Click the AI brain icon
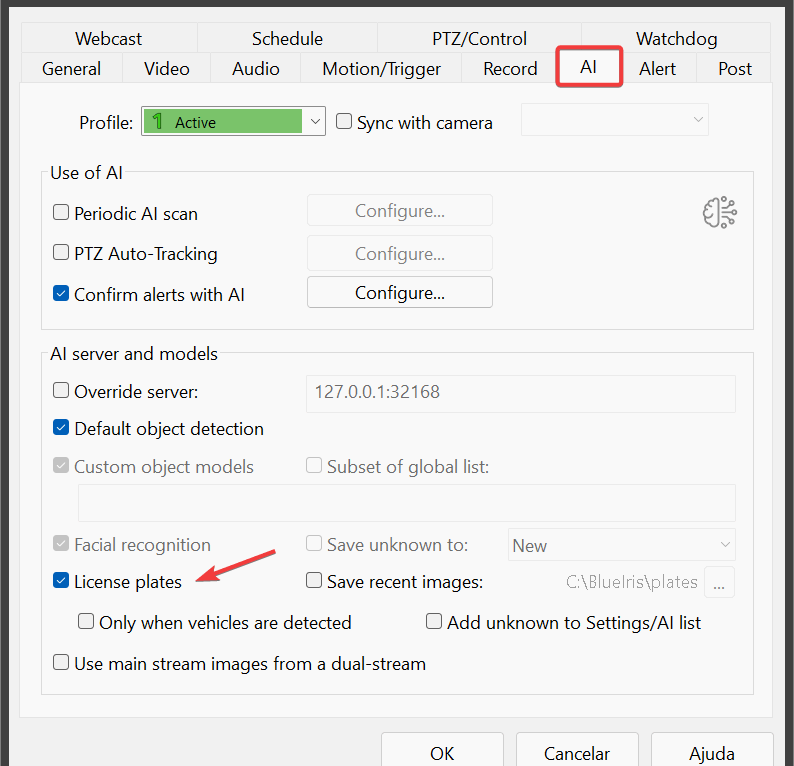This screenshot has width=794, height=766. (716, 213)
